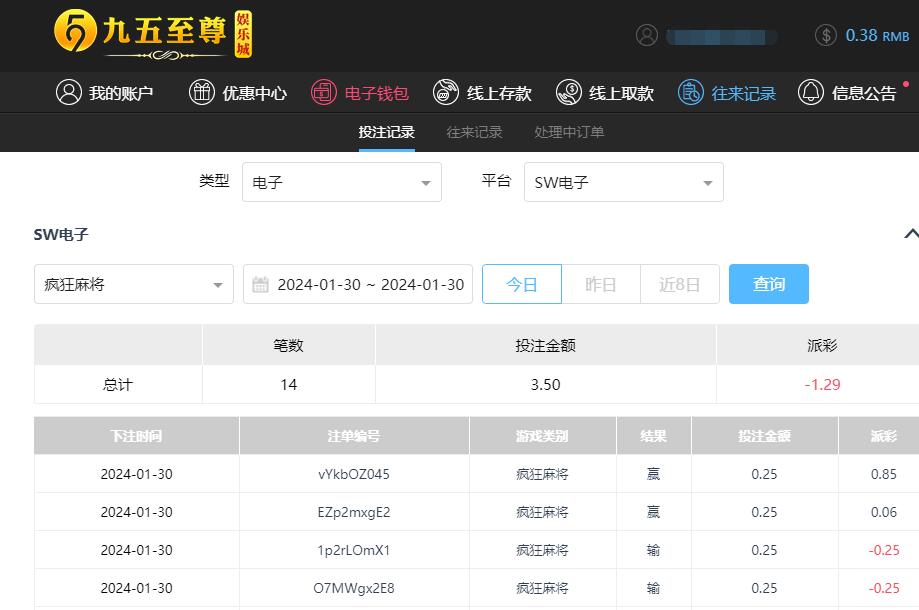Click the dollar balance coin icon
This screenshot has height=610, width=919.
coord(826,35)
